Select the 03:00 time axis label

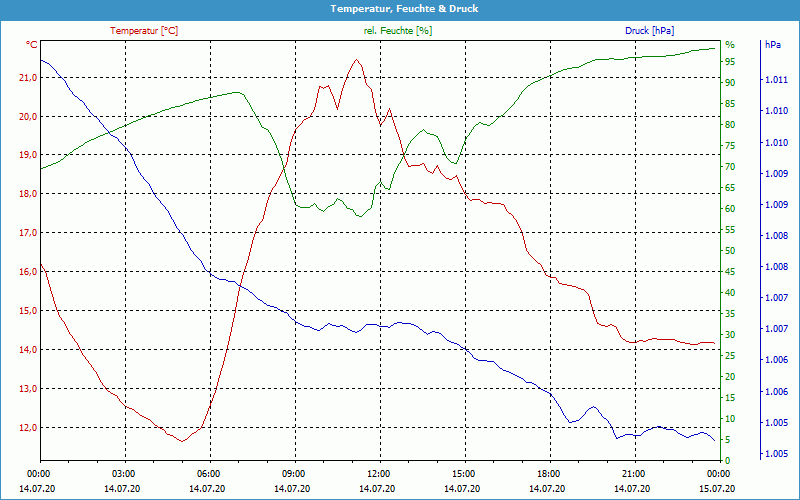(125, 473)
